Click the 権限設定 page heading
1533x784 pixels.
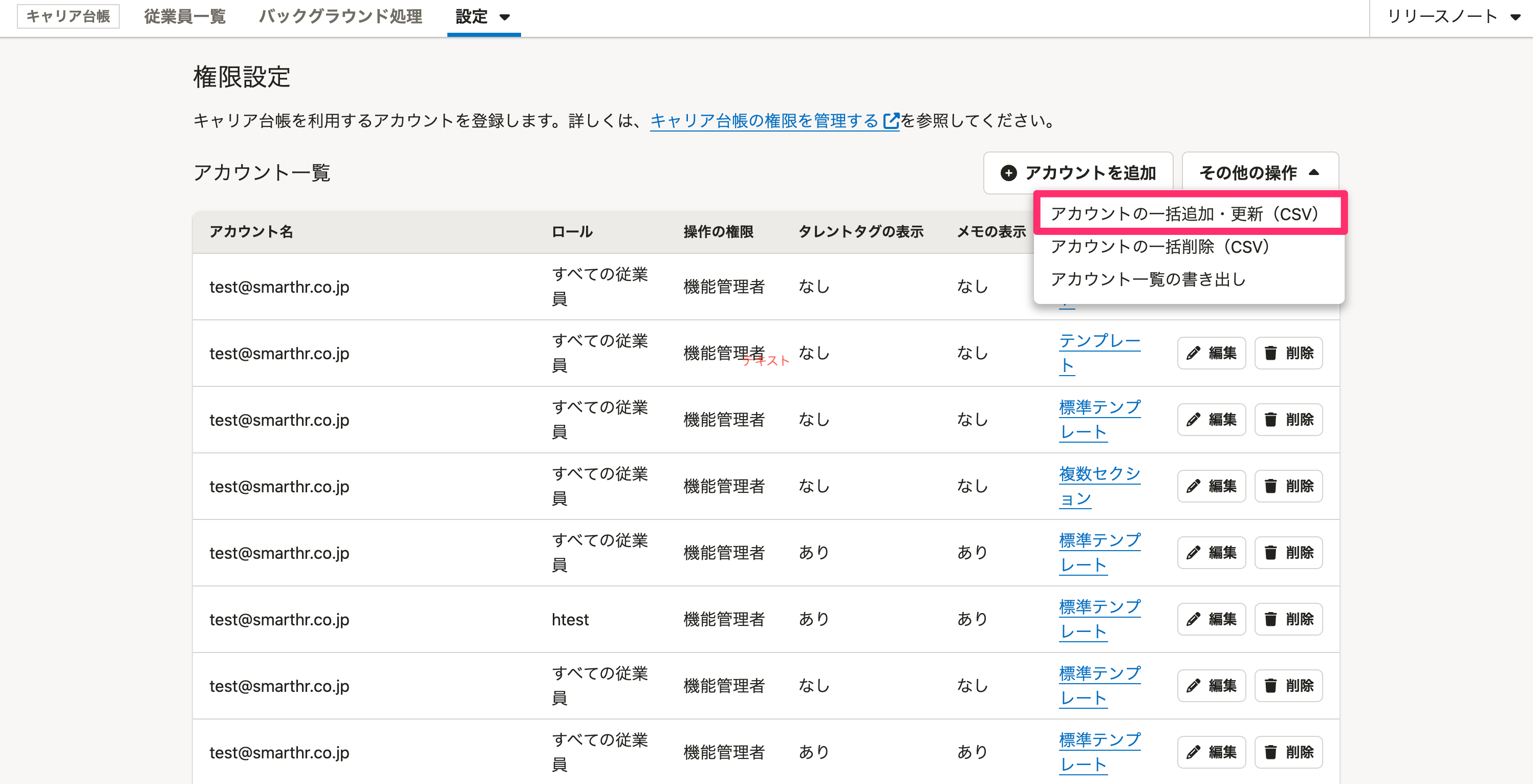[241, 77]
